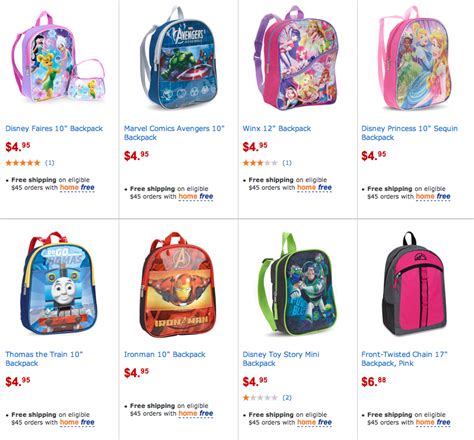Open the (1) review count for Winx backpack
The image size is (474, 440).
287,163
